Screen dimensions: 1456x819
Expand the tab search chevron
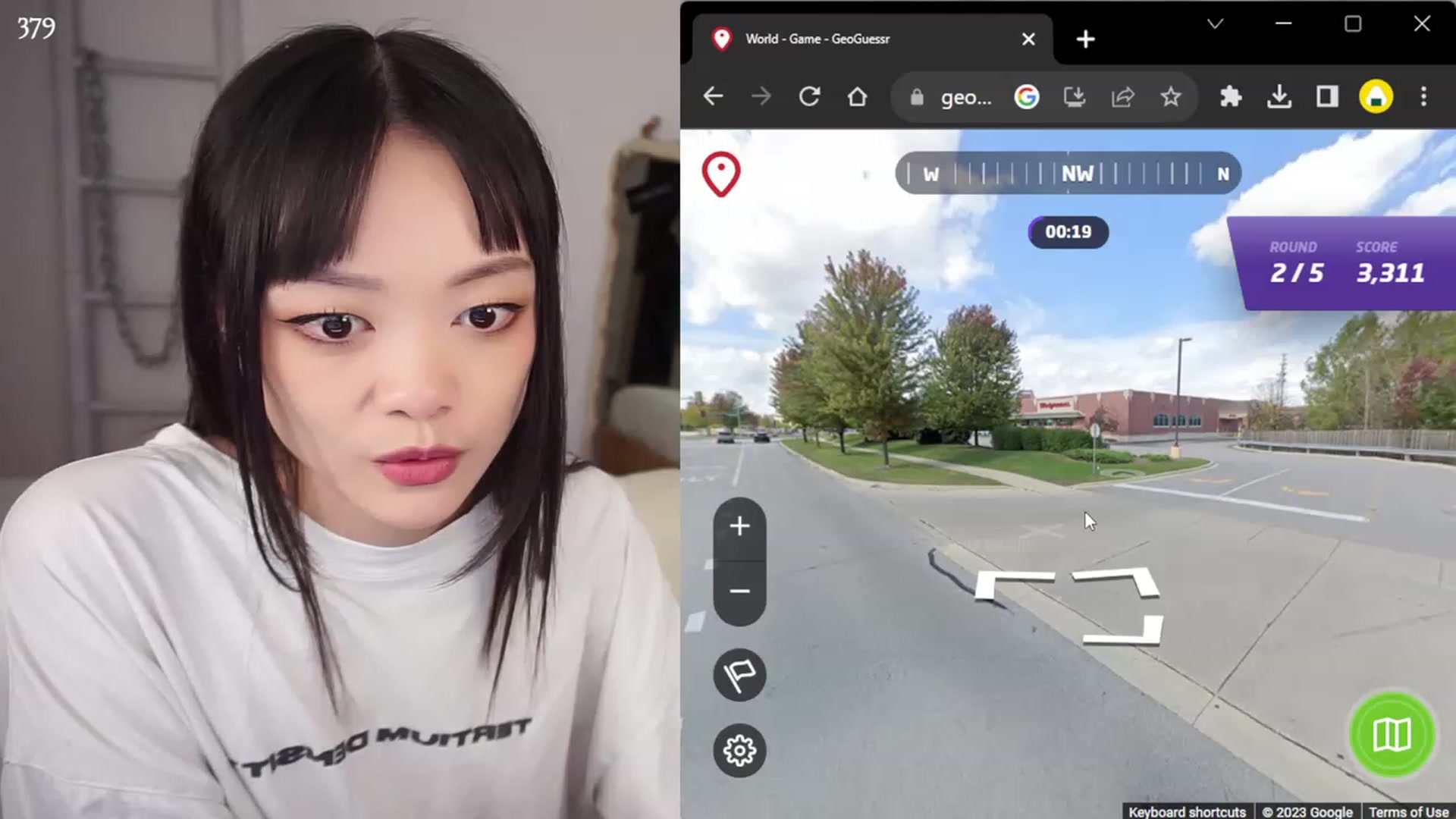tap(1215, 24)
